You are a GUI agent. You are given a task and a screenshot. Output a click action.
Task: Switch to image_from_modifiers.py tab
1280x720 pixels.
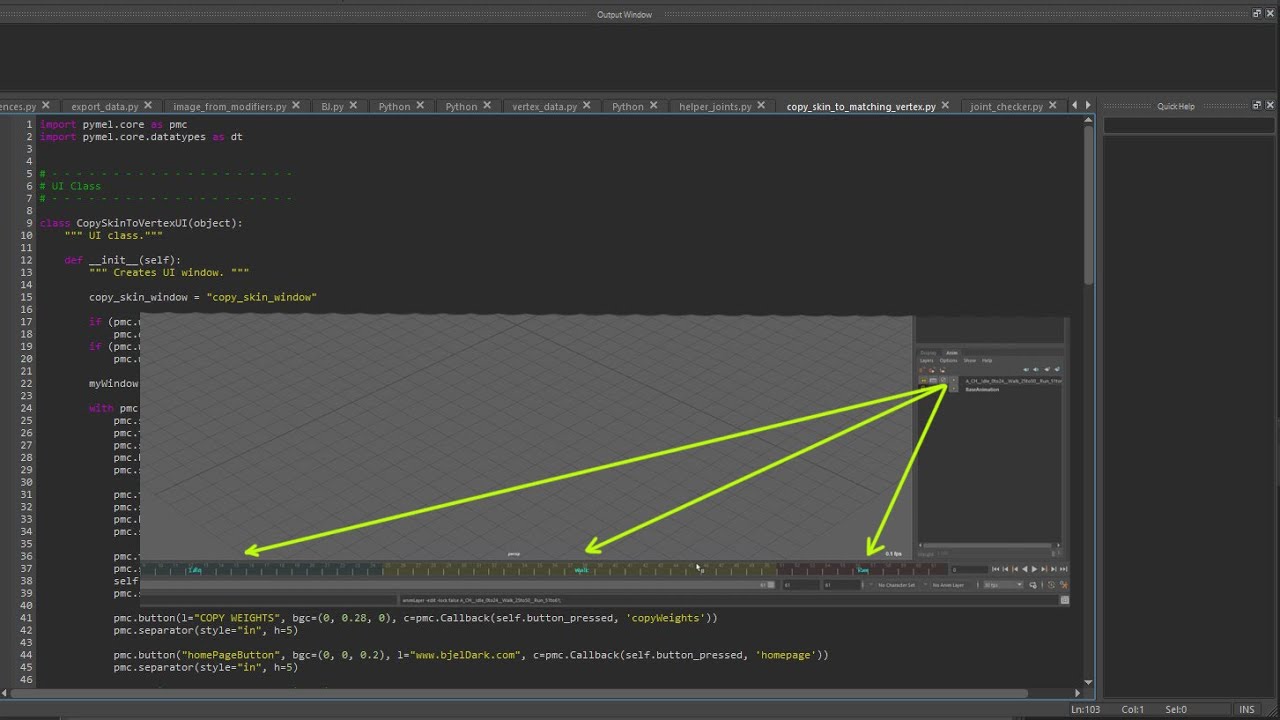229,106
